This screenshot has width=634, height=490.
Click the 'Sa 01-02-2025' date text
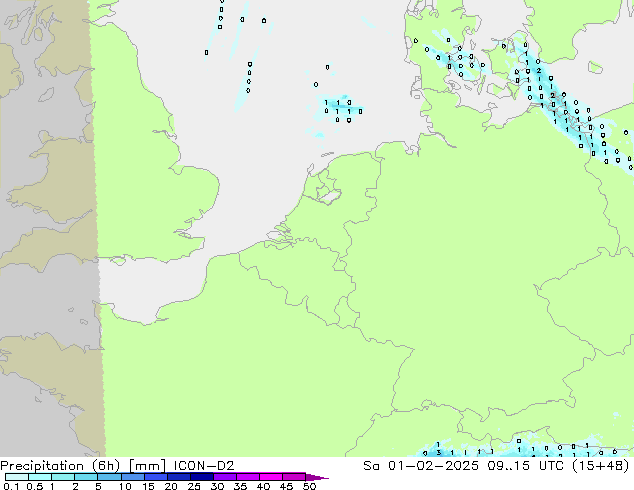(421, 465)
